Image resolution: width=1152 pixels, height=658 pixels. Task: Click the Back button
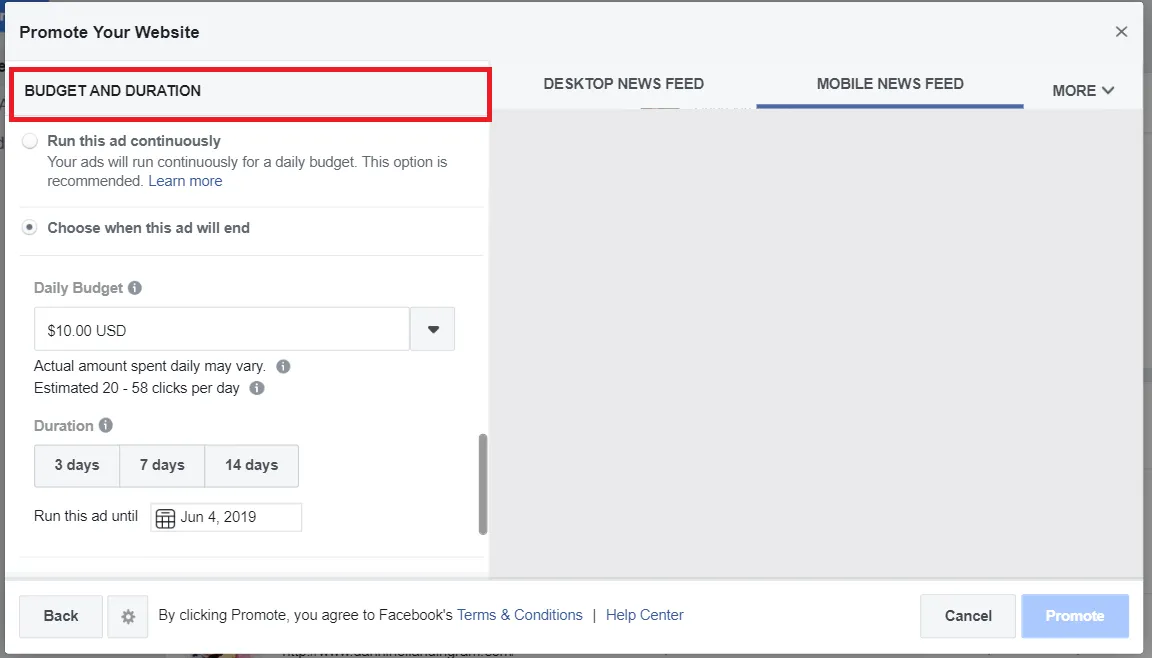[x=61, y=616]
